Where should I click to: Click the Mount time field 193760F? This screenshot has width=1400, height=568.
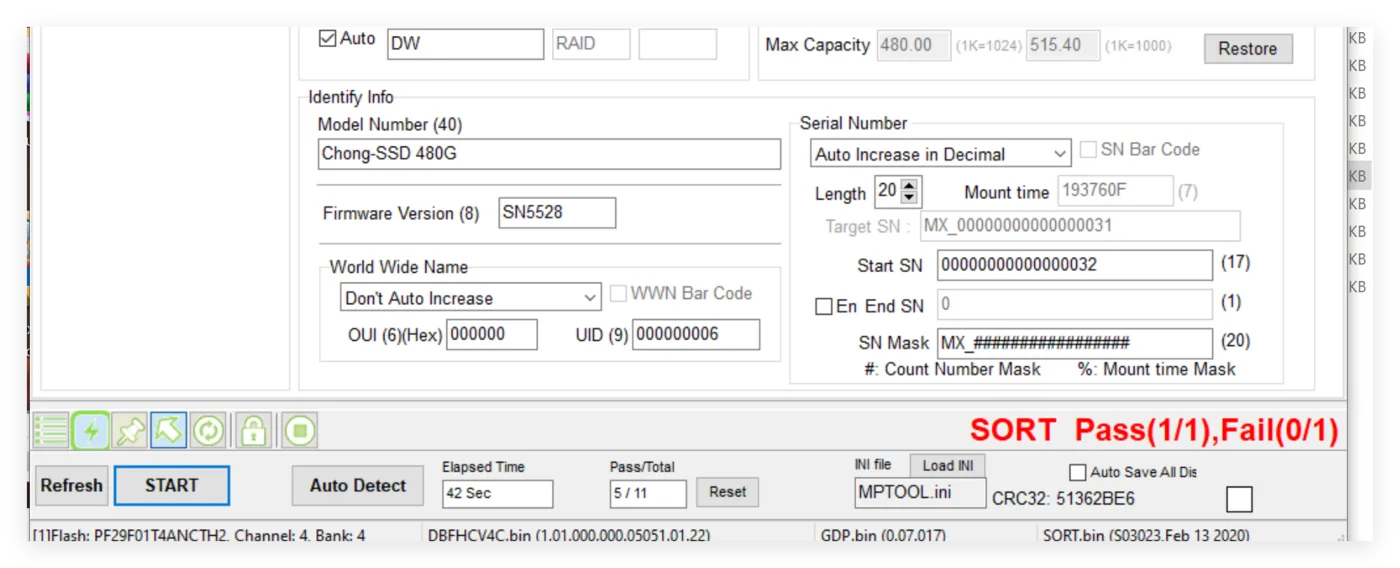(x=1115, y=191)
